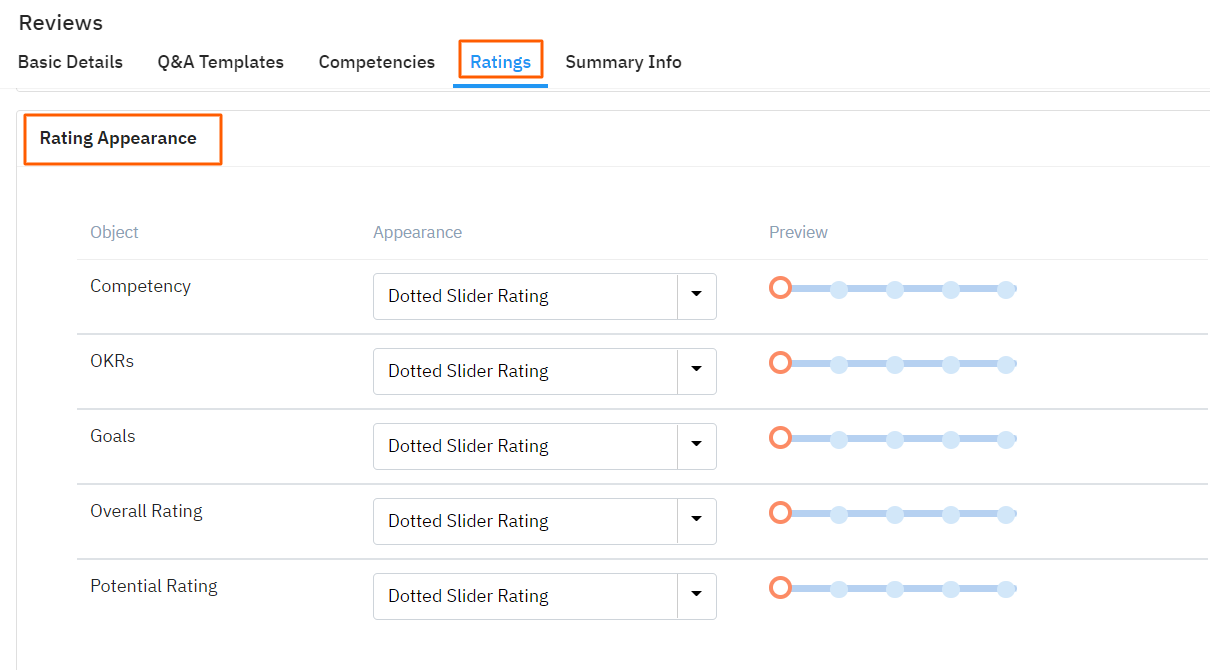Viewport: 1210px width, 670px height.
Task: Open the Q&A Templates tab
Action: point(220,62)
